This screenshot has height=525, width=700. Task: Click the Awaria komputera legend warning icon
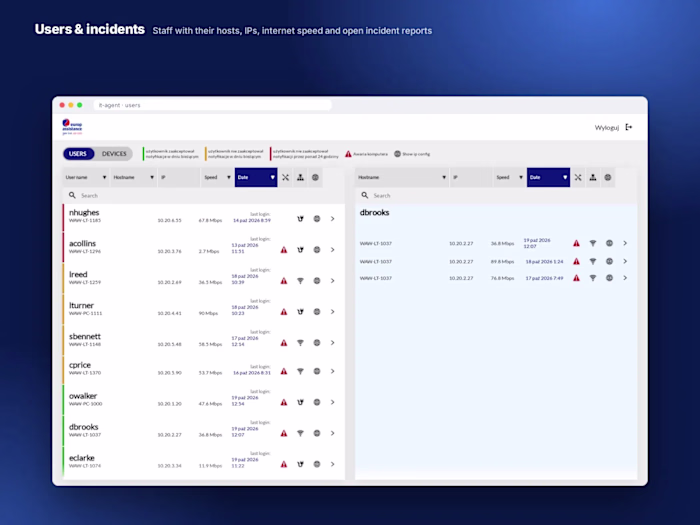coord(348,154)
